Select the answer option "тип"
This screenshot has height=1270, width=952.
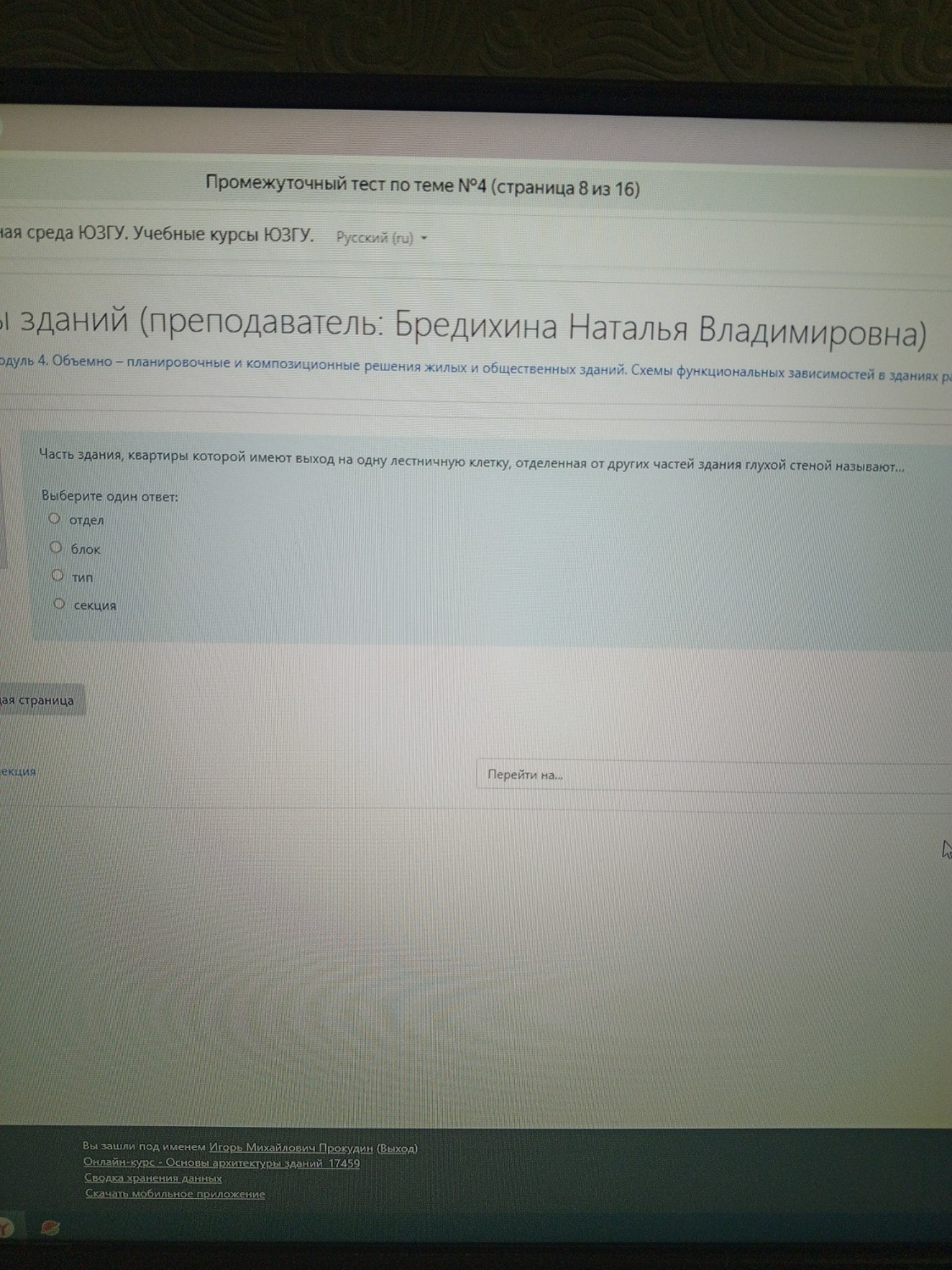(x=57, y=575)
